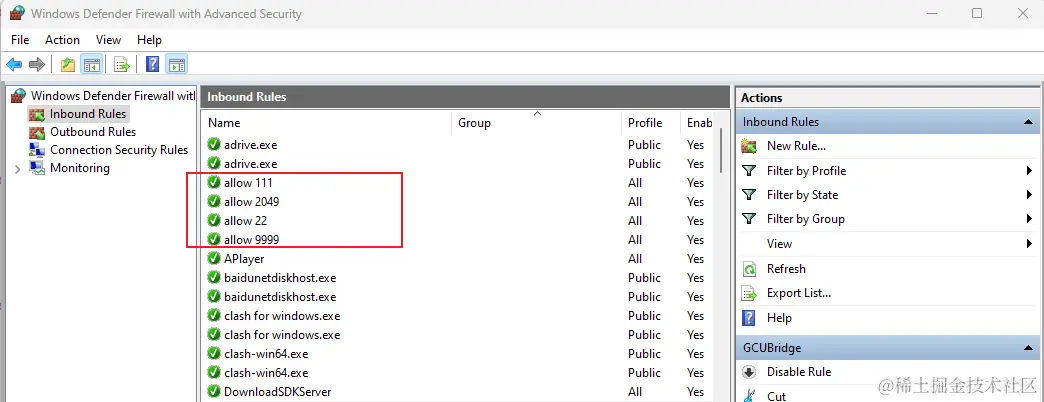Click Refresh in the Actions pane
The image size is (1044, 402).
(x=786, y=269)
